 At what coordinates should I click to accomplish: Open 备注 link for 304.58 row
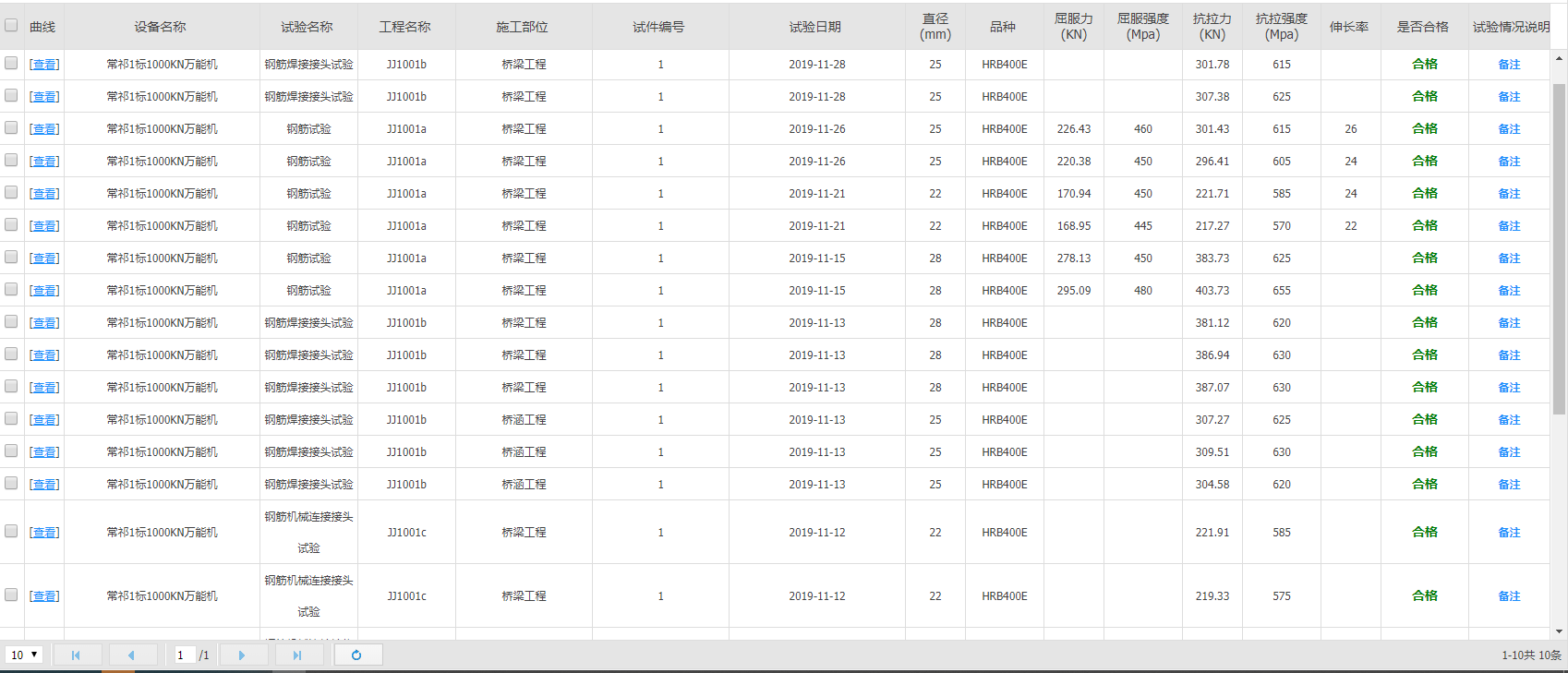1509,485
